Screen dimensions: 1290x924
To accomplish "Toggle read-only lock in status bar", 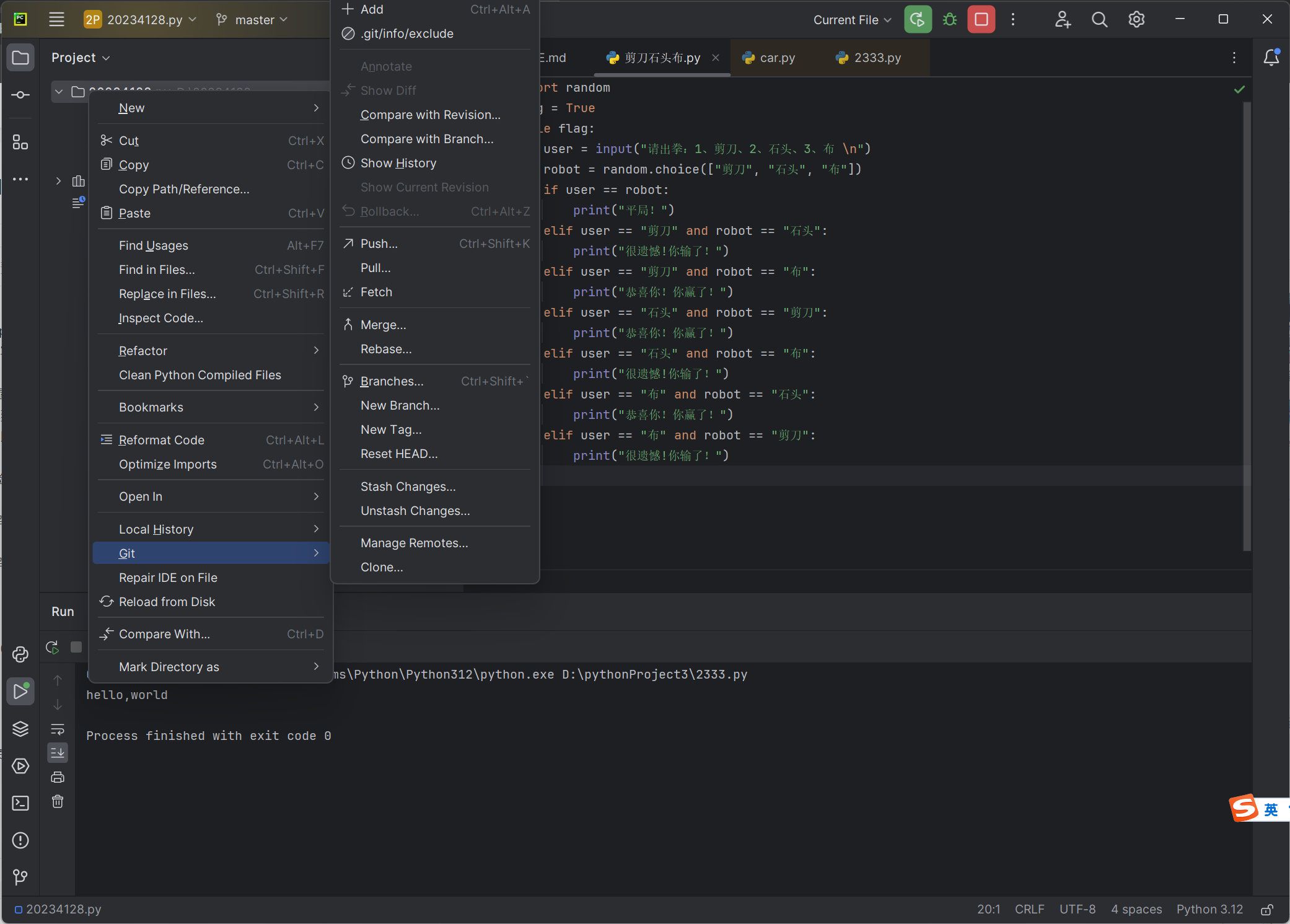I will [1267, 910].
